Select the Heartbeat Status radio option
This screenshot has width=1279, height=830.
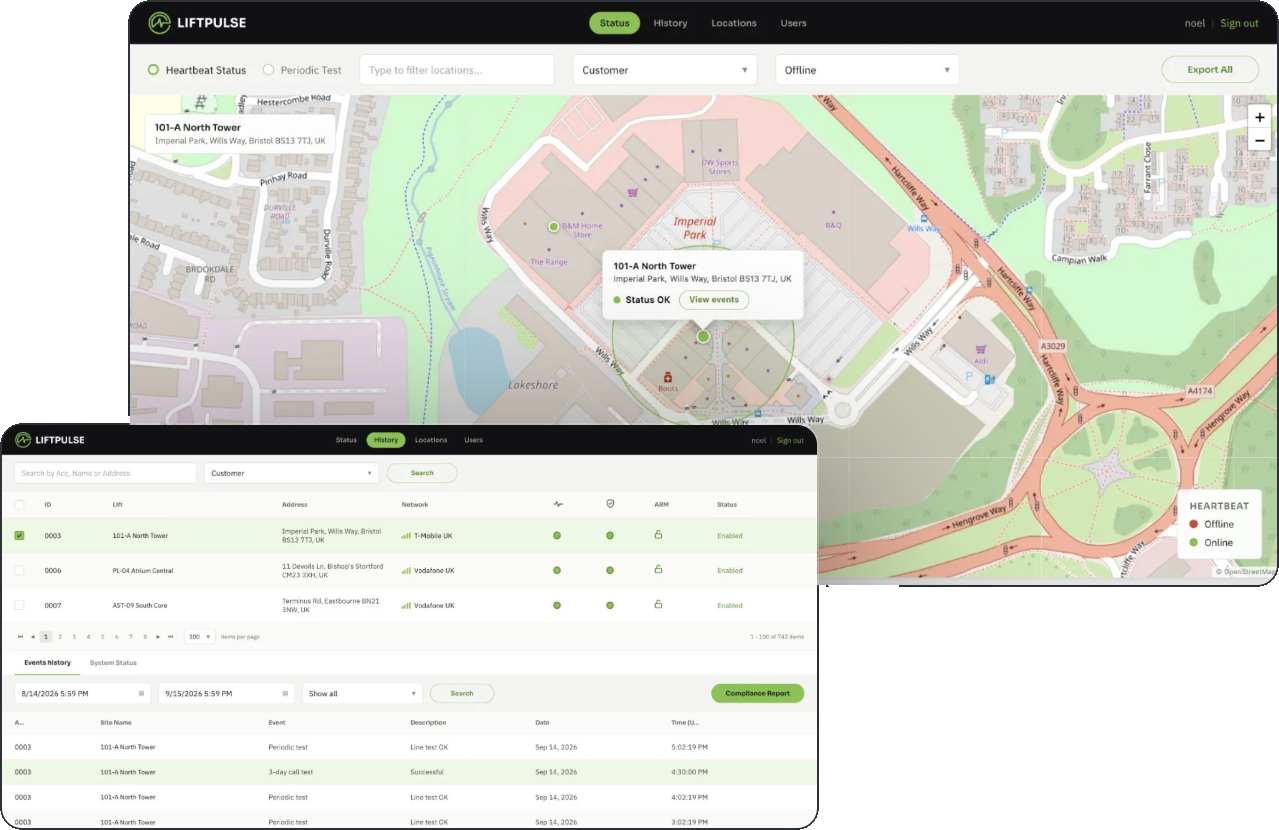[153, 70]
